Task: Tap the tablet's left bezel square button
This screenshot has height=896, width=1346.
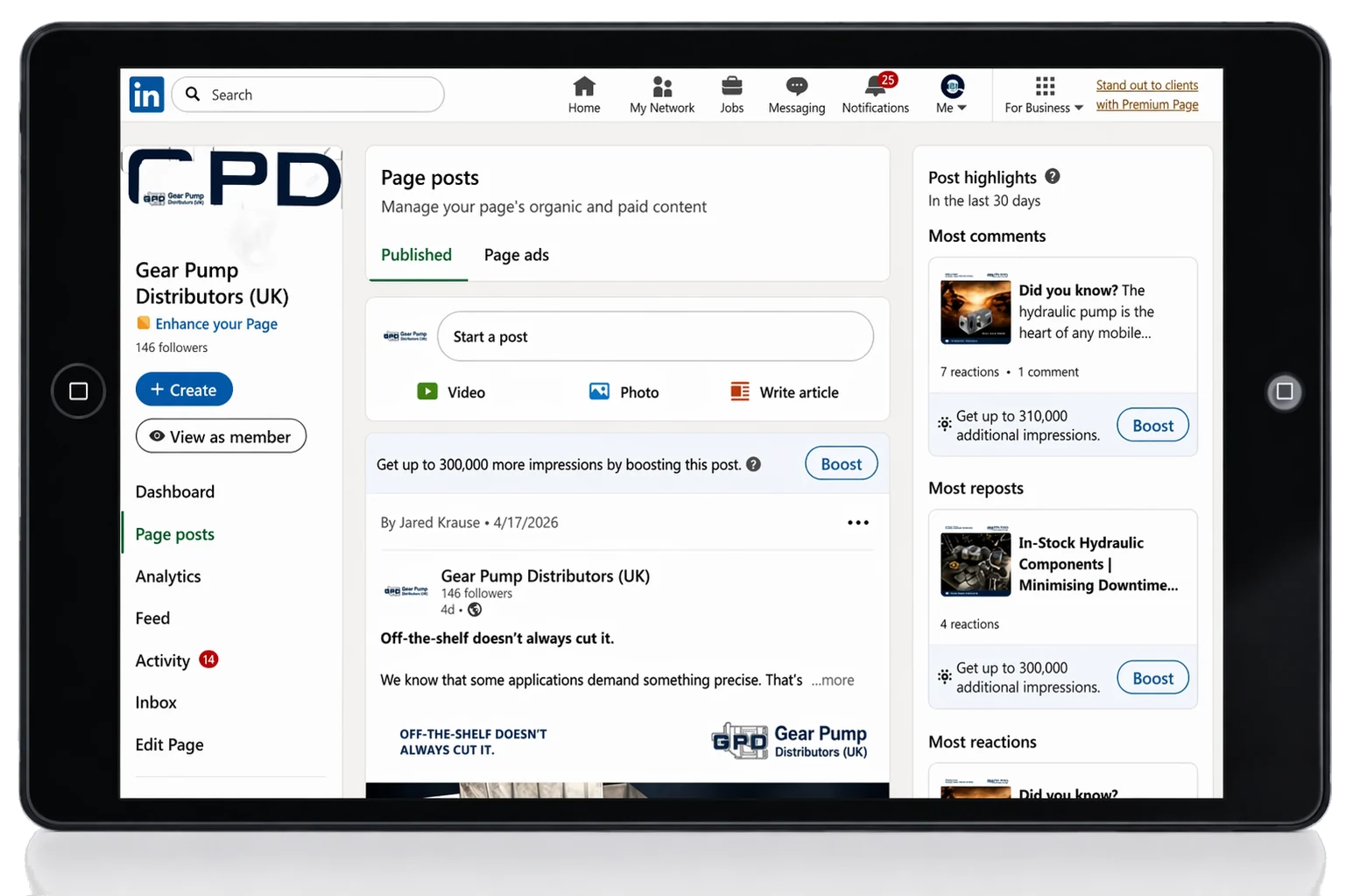Action: coord(78,391)
